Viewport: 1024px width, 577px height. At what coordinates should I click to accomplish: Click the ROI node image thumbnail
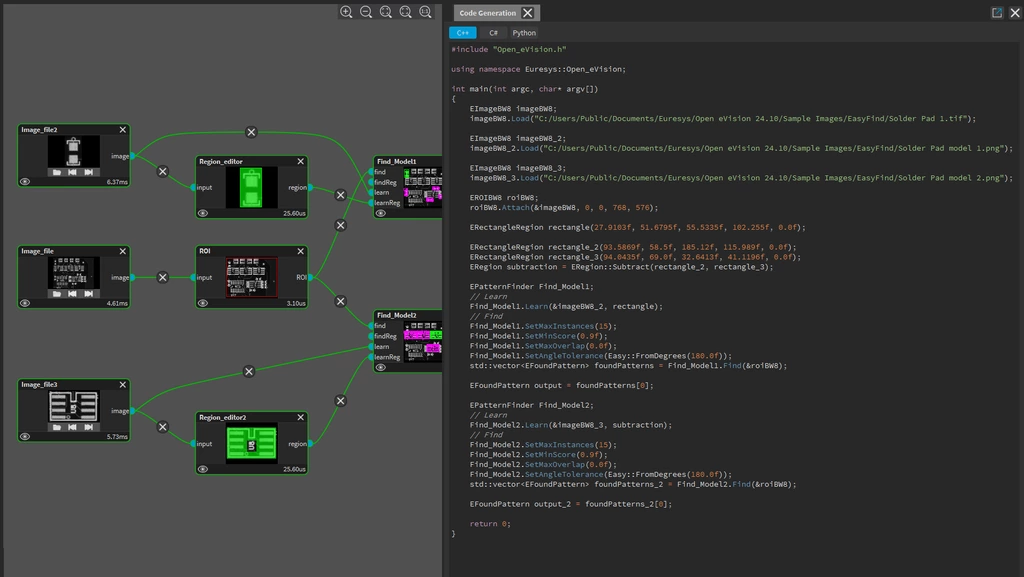pos(251,277)
